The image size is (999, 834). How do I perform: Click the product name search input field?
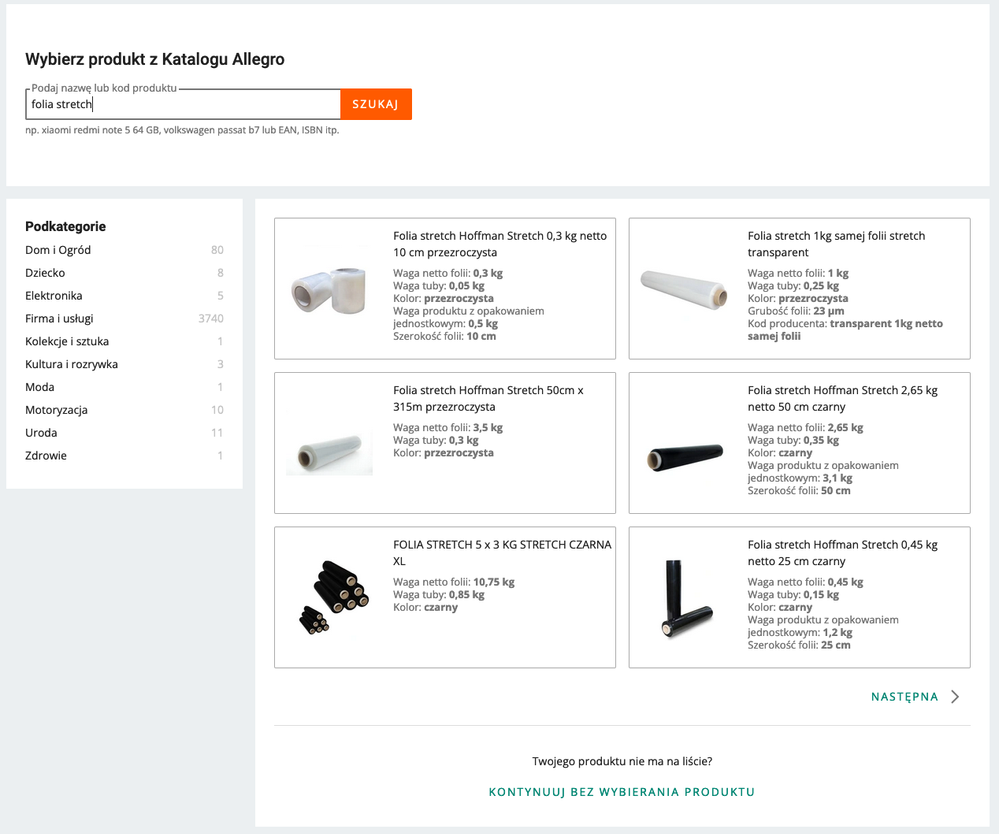(x=183, y=104)
